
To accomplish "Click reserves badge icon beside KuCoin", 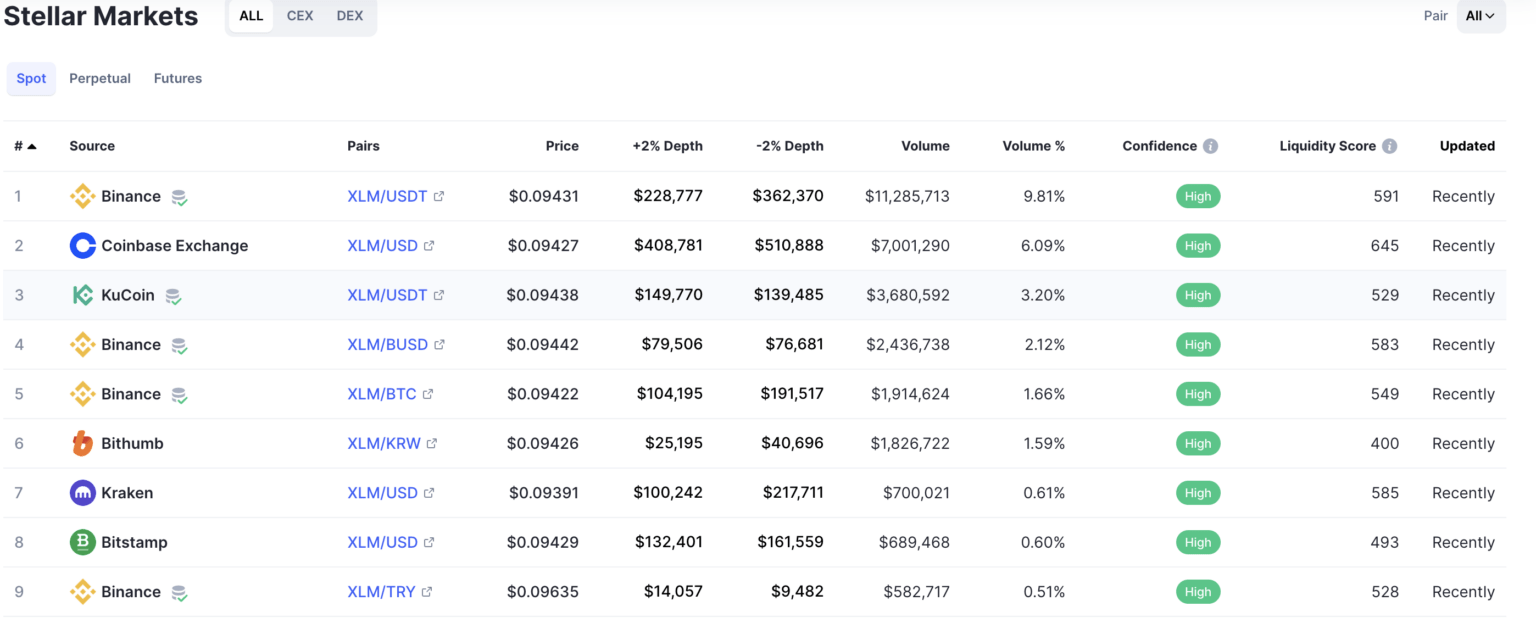I will tap(173, 296).
